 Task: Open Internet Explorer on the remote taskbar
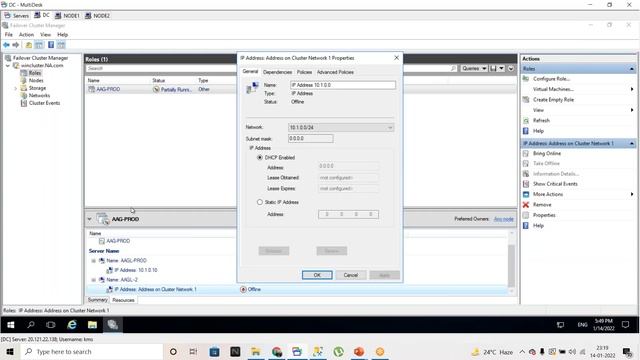(72, 325)
